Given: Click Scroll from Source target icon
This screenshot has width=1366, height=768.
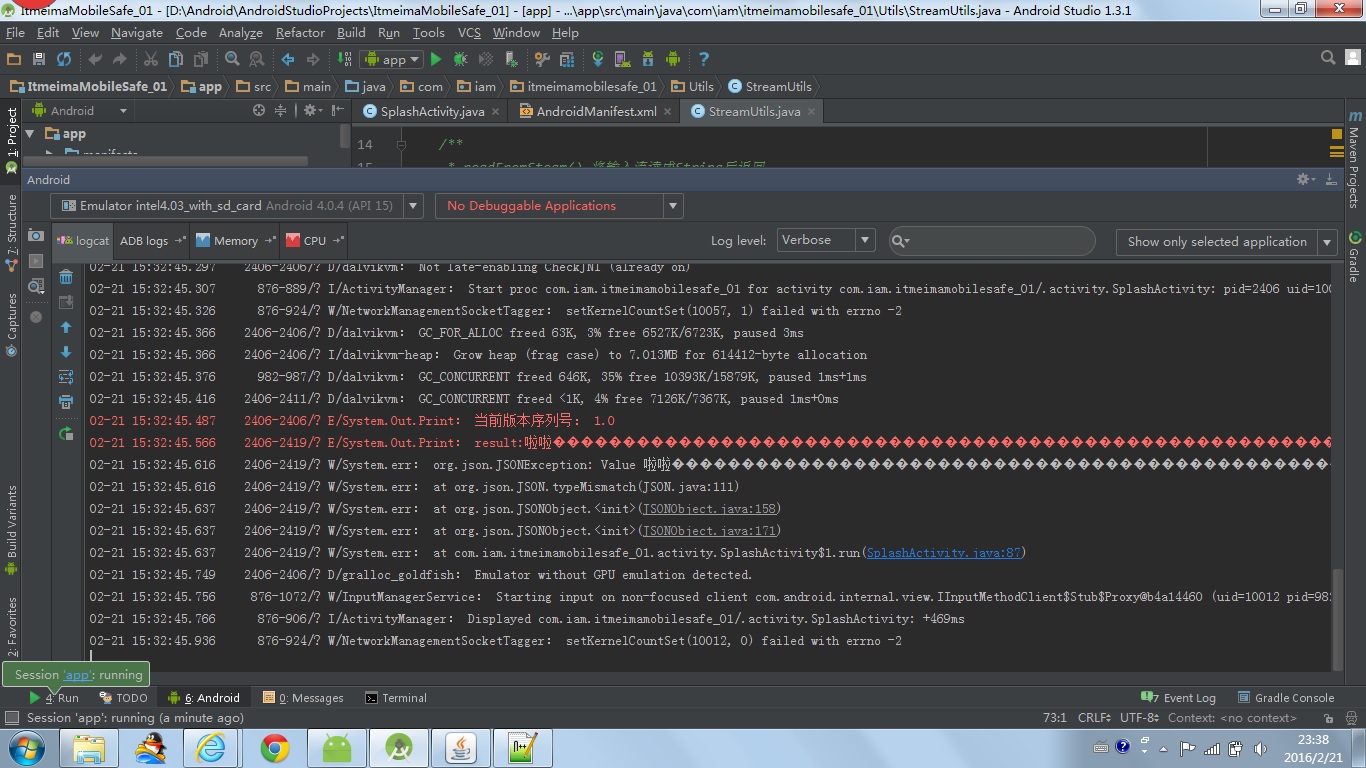Looking at the screenshot, I should [x=259, y=111].
